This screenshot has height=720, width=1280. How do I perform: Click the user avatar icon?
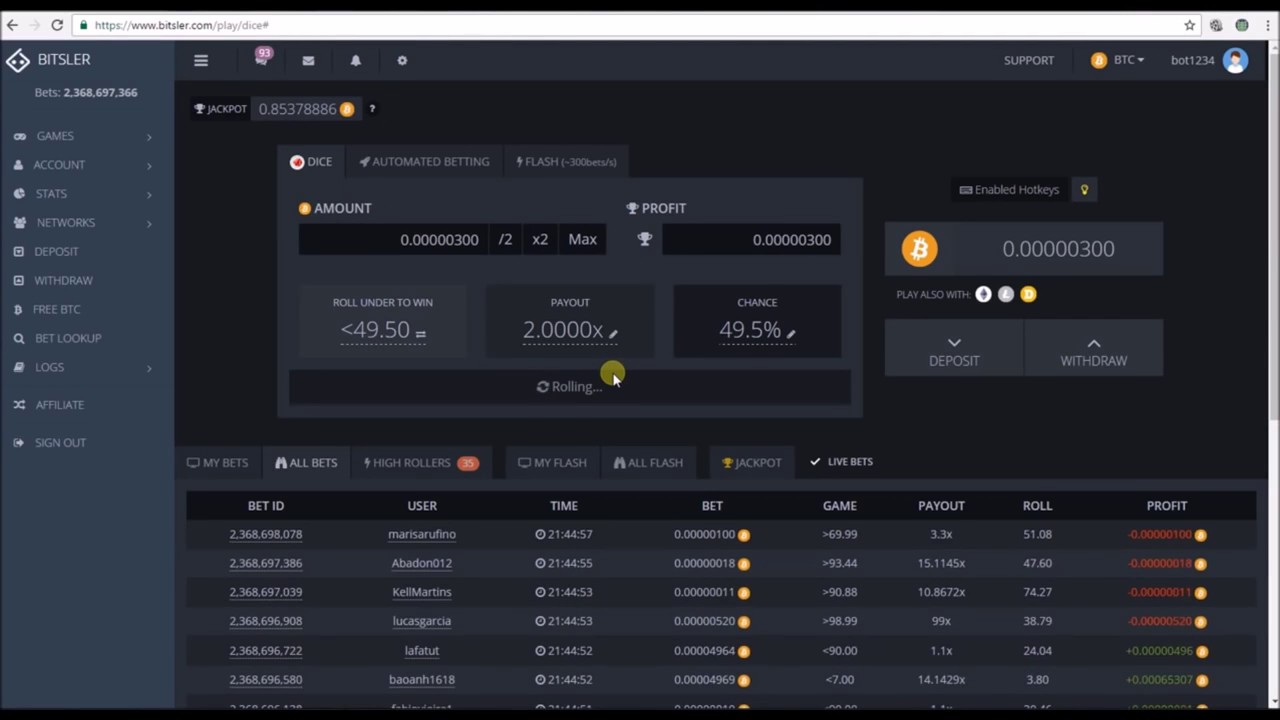click(1235, 60)
